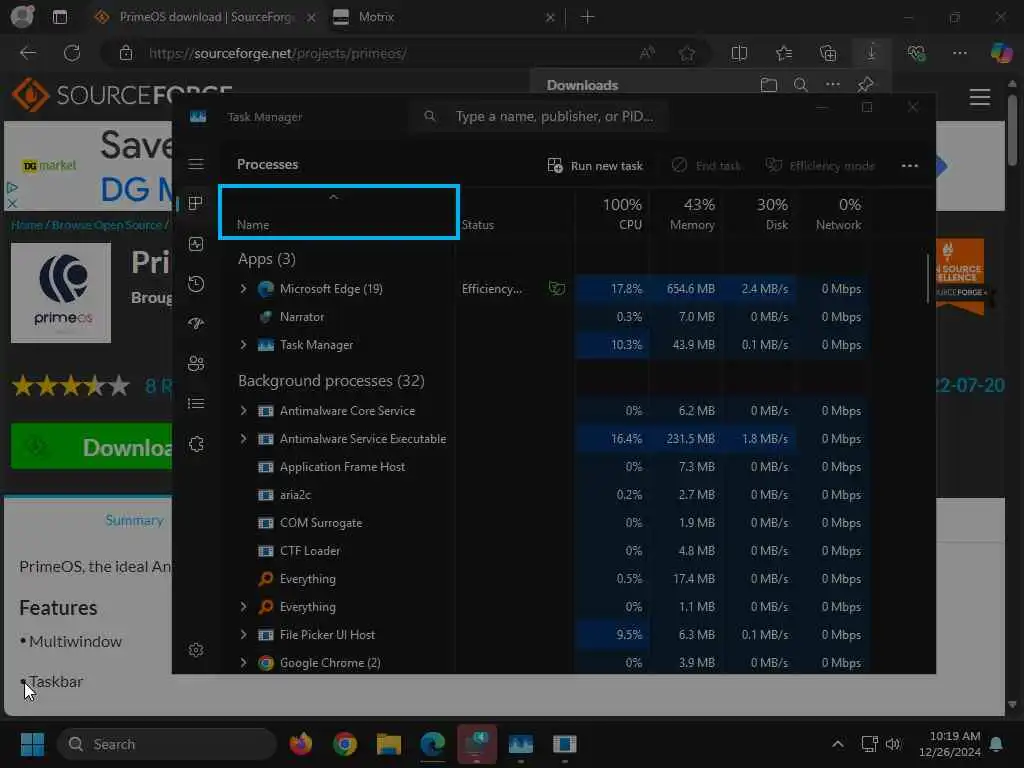
Task: Search downloads magnifier icon
Action: [x=801, y=85]
